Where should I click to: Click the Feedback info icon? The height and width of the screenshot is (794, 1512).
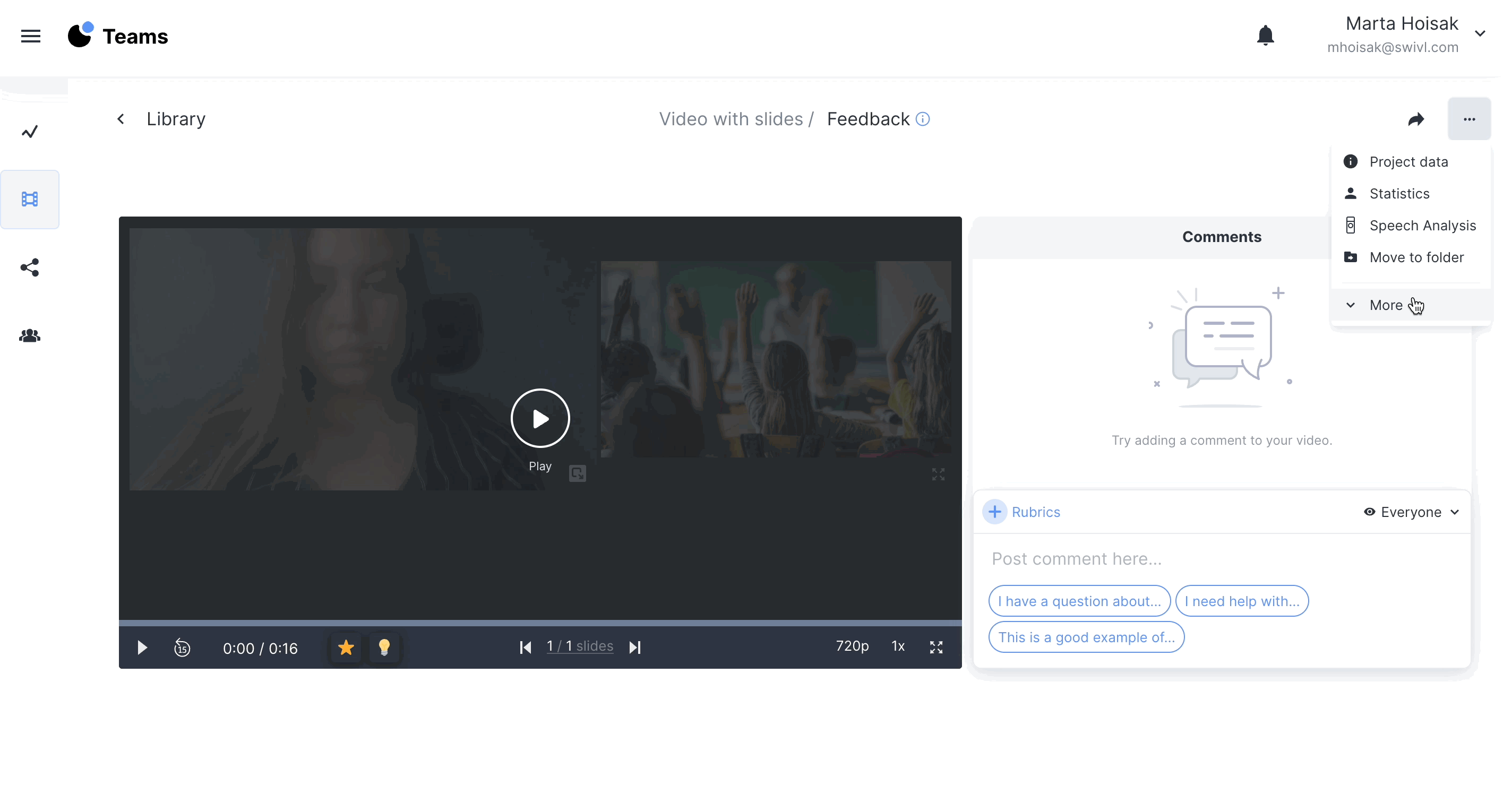pyautogui.click(x=923, y=119)
